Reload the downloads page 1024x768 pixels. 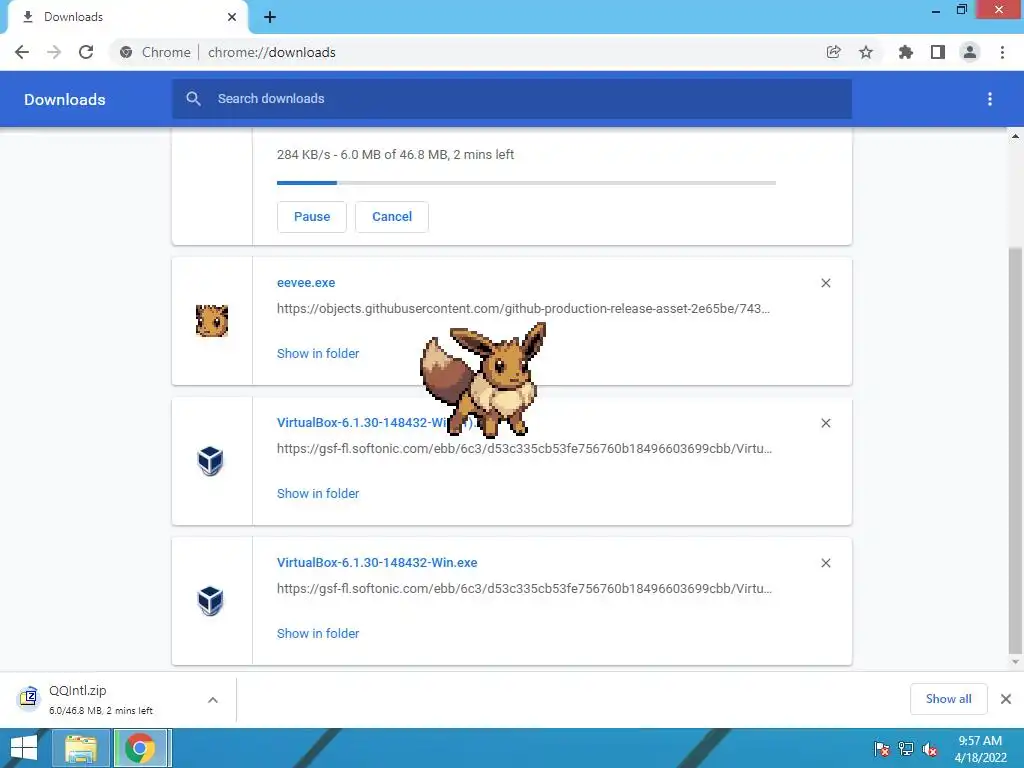(86, 52)
